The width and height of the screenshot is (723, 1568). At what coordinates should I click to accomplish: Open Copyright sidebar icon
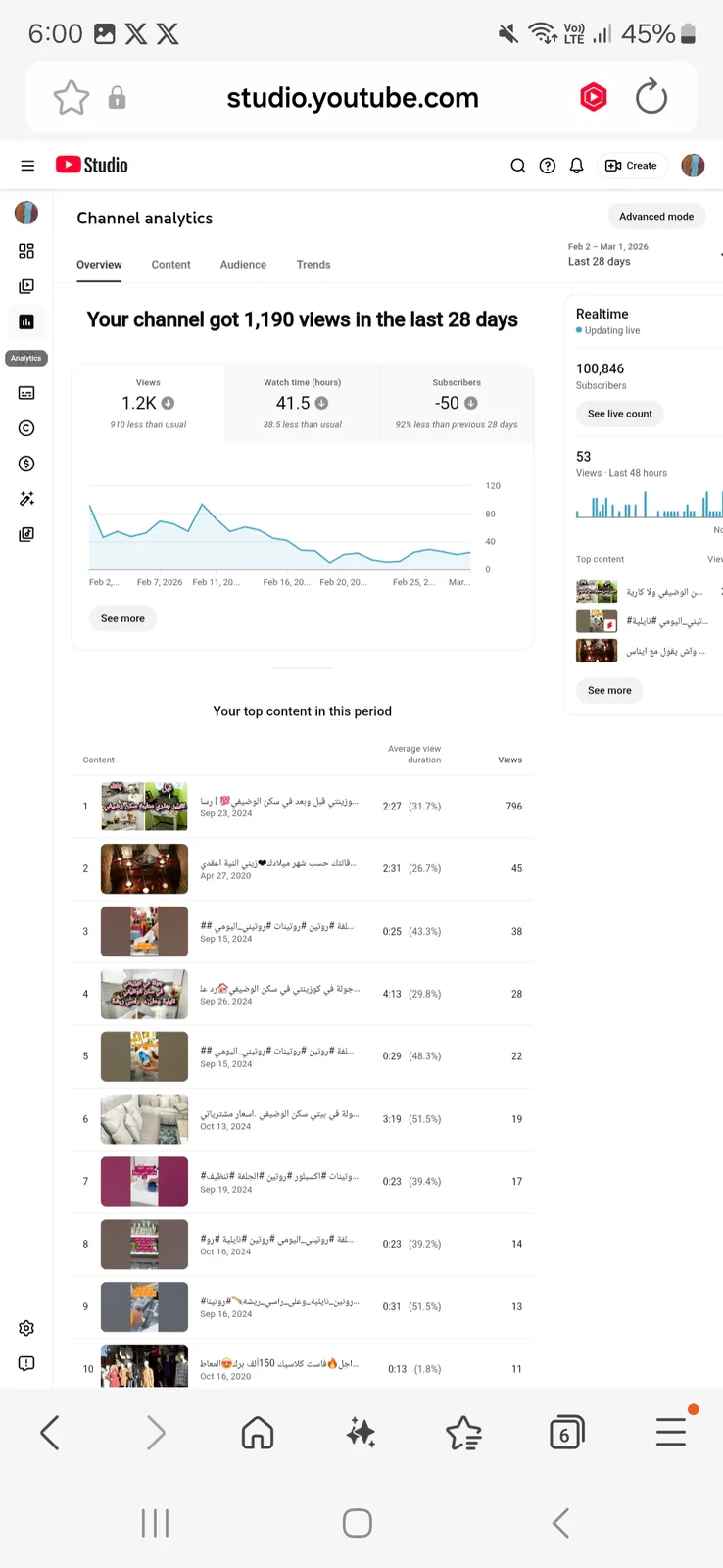[26, 428]
